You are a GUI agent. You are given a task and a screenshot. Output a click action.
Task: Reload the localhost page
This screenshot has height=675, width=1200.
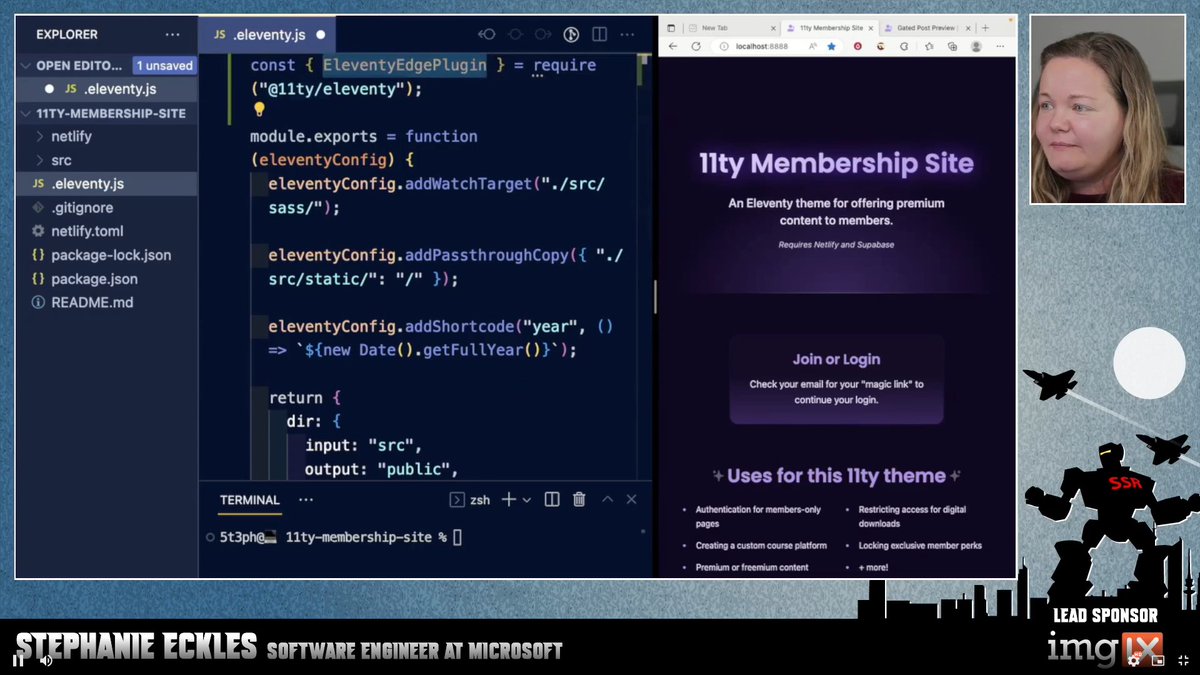tap(696, 46)
